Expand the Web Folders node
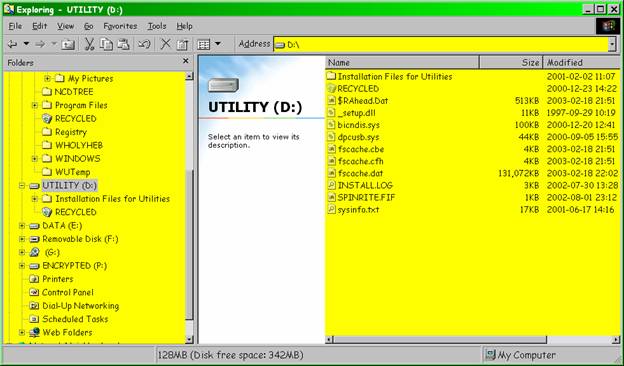This screenshot has width=624, height=366. (x=22, y=332)
